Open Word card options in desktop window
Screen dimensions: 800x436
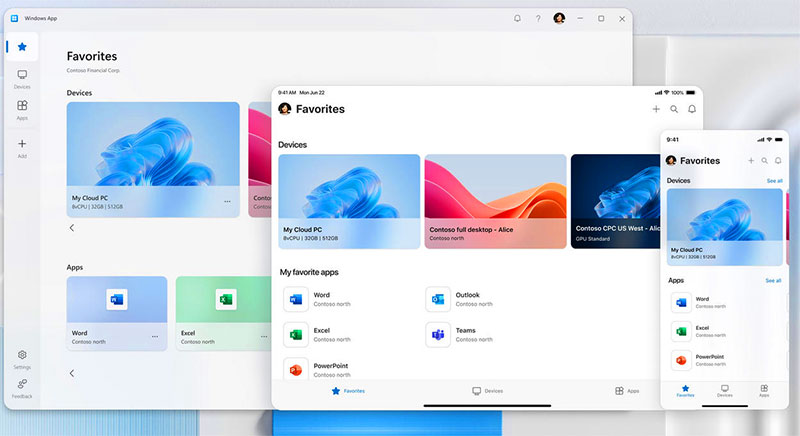[x=155, y=337]
